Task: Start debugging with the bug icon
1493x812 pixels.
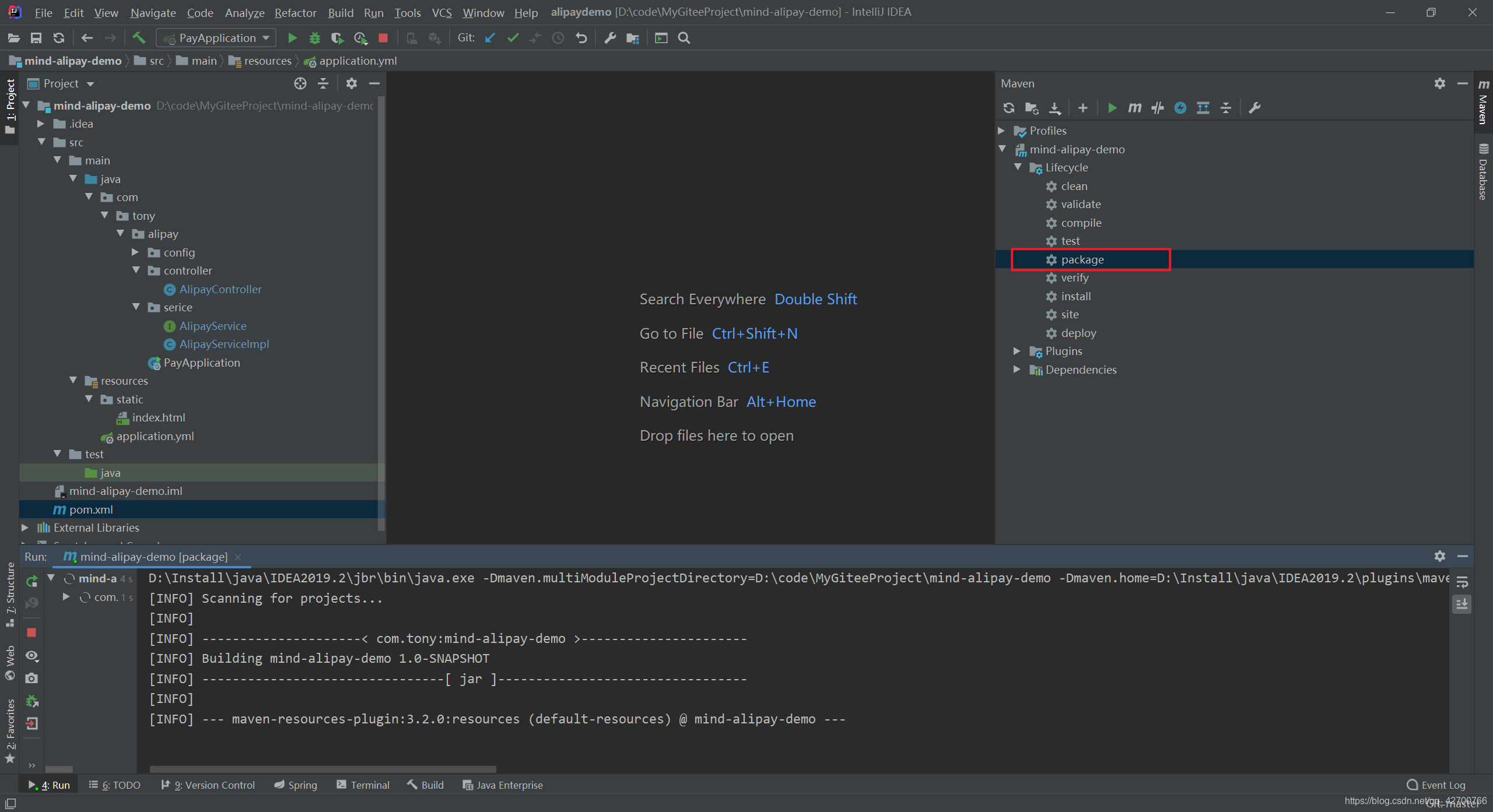Action: point(315,38)
